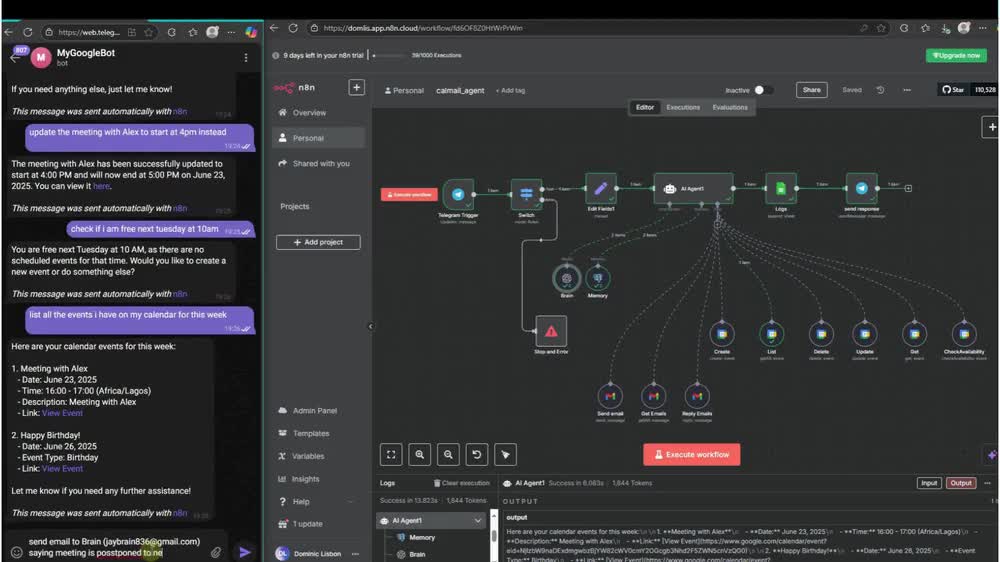Open View Event link for Meeting with Alex
Screen dimensions: 1000x562
(x=62, y=413)
